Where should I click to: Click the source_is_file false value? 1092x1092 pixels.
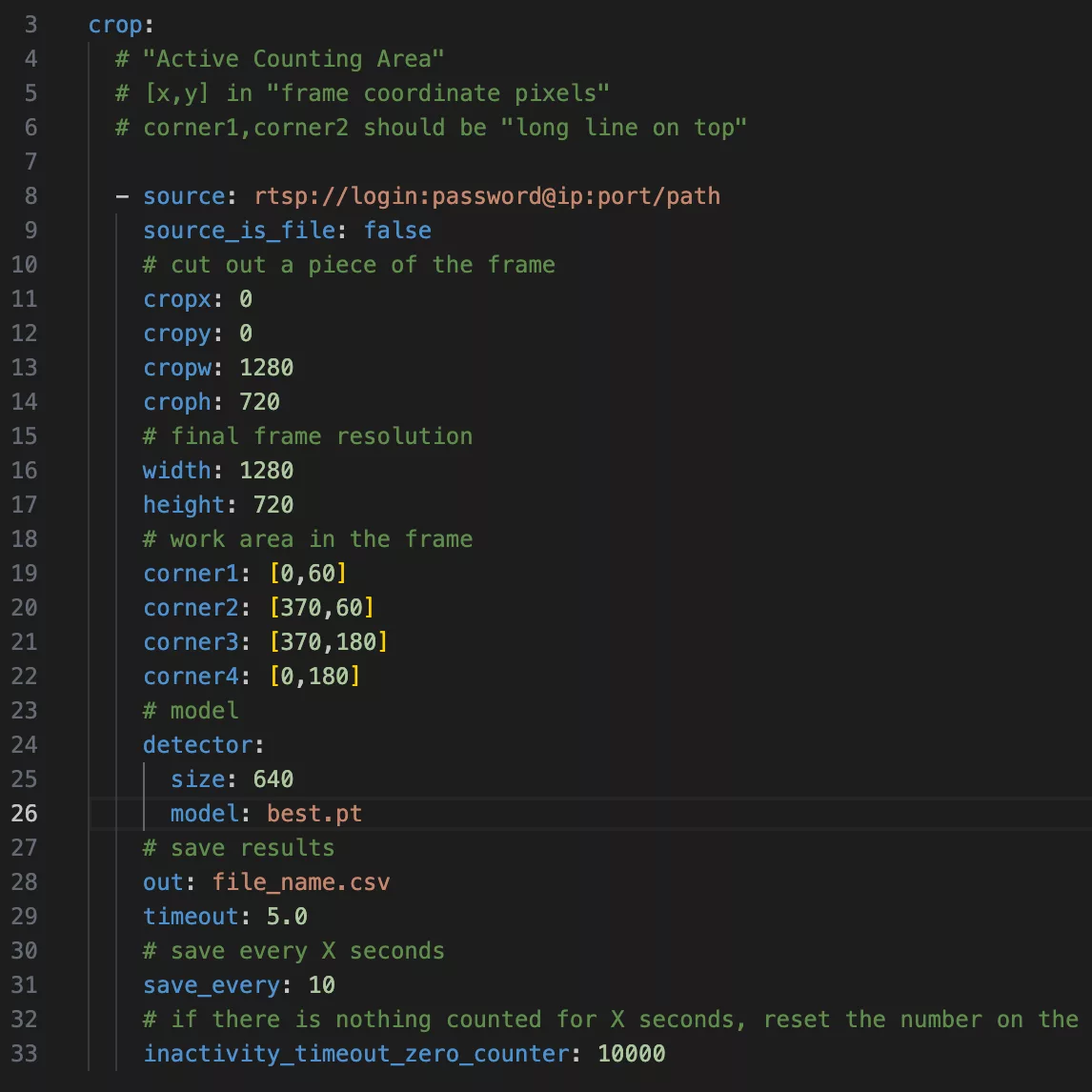point(396,231)
